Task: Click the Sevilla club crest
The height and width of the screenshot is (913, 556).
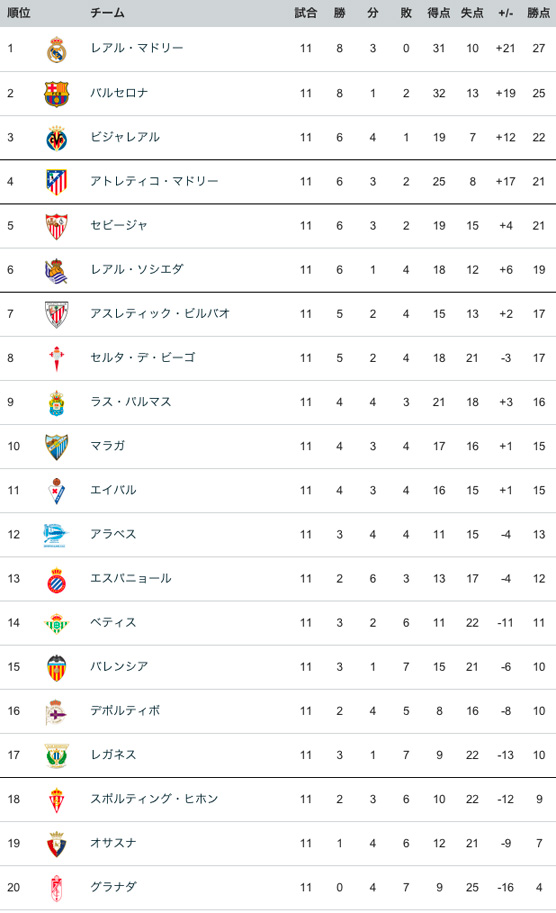Action: point(56,226)
